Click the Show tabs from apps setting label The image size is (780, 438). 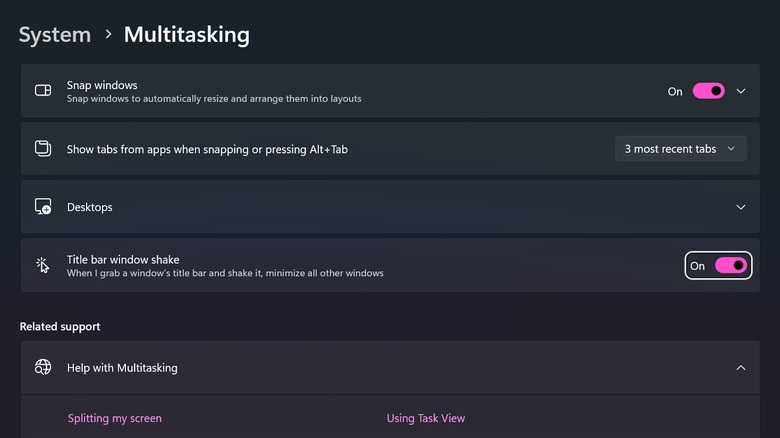207,149
